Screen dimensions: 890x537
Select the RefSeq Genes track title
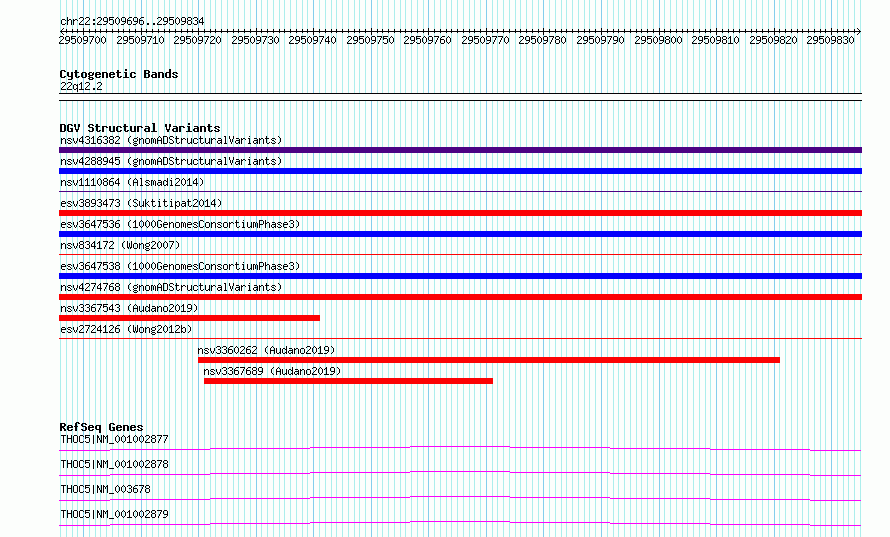coord(101,427)
